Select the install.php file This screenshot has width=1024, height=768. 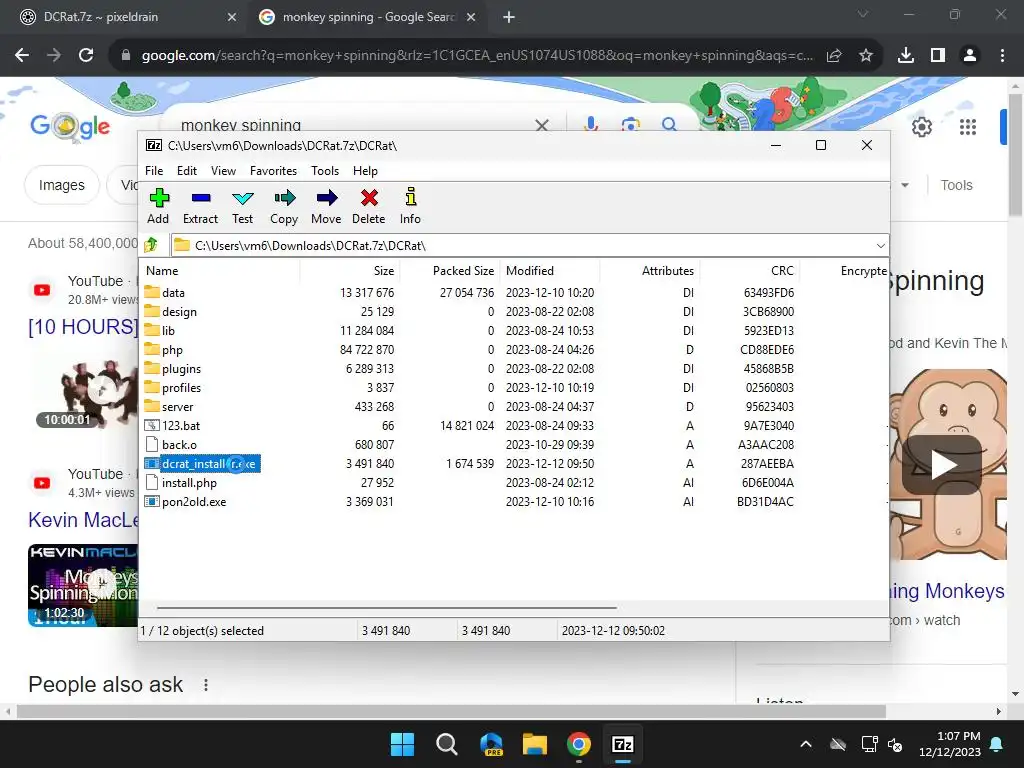tap(181, 483)
